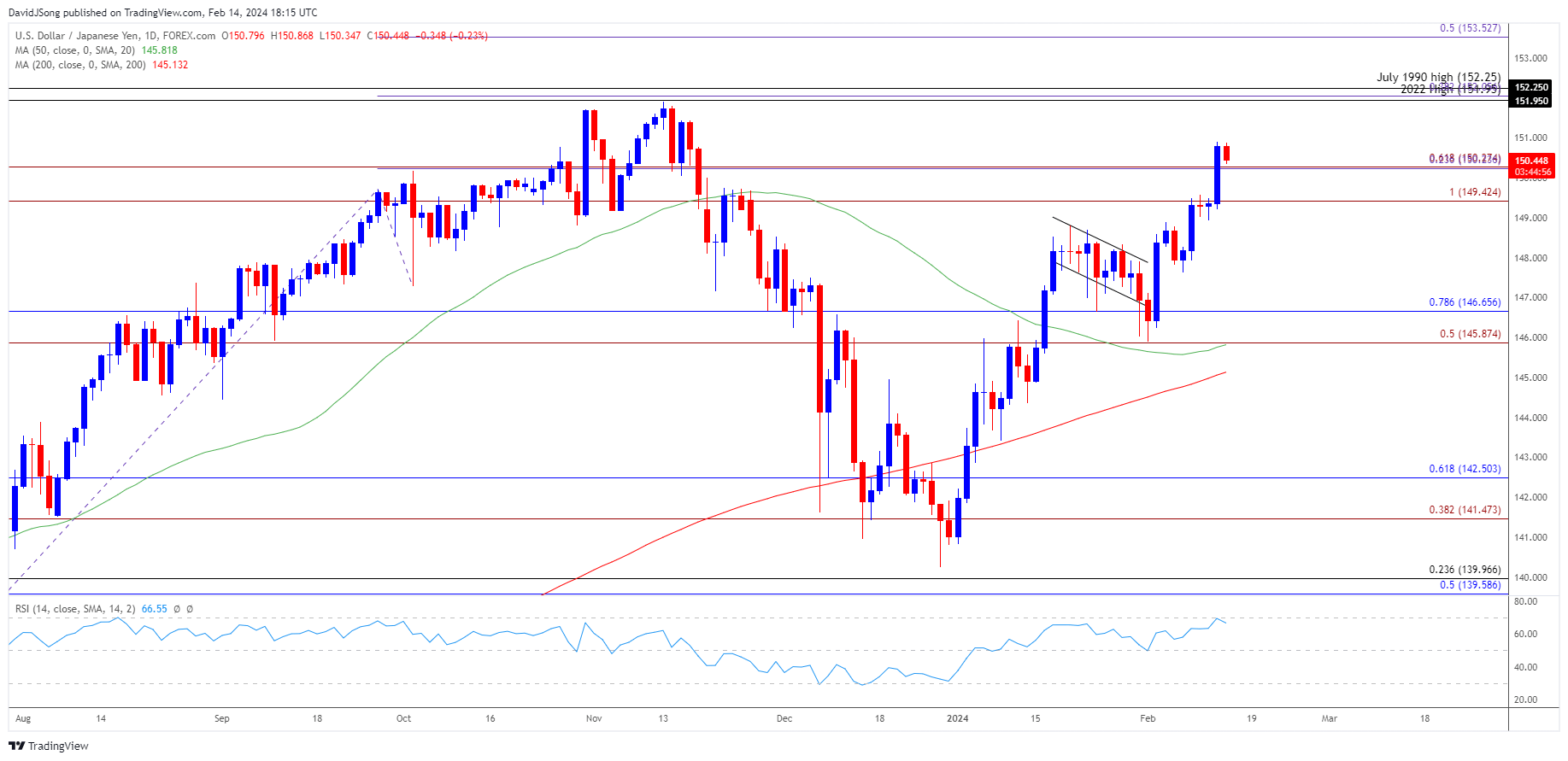Click the MA 200 value 145.132

pyautogui.click(x=170, y=65)
